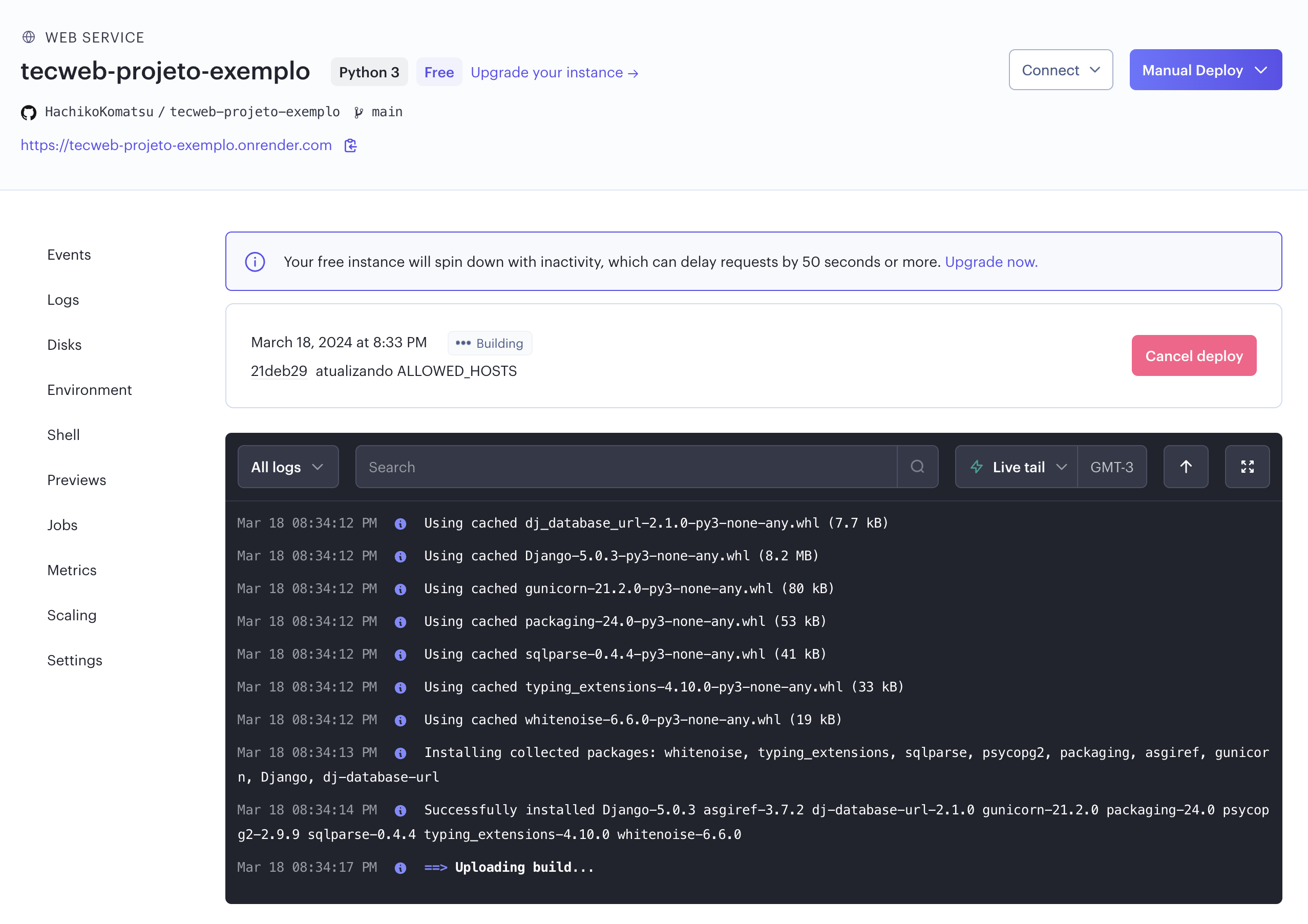
Task: Click the search magnifier in the logs bar
Action: 917,467
